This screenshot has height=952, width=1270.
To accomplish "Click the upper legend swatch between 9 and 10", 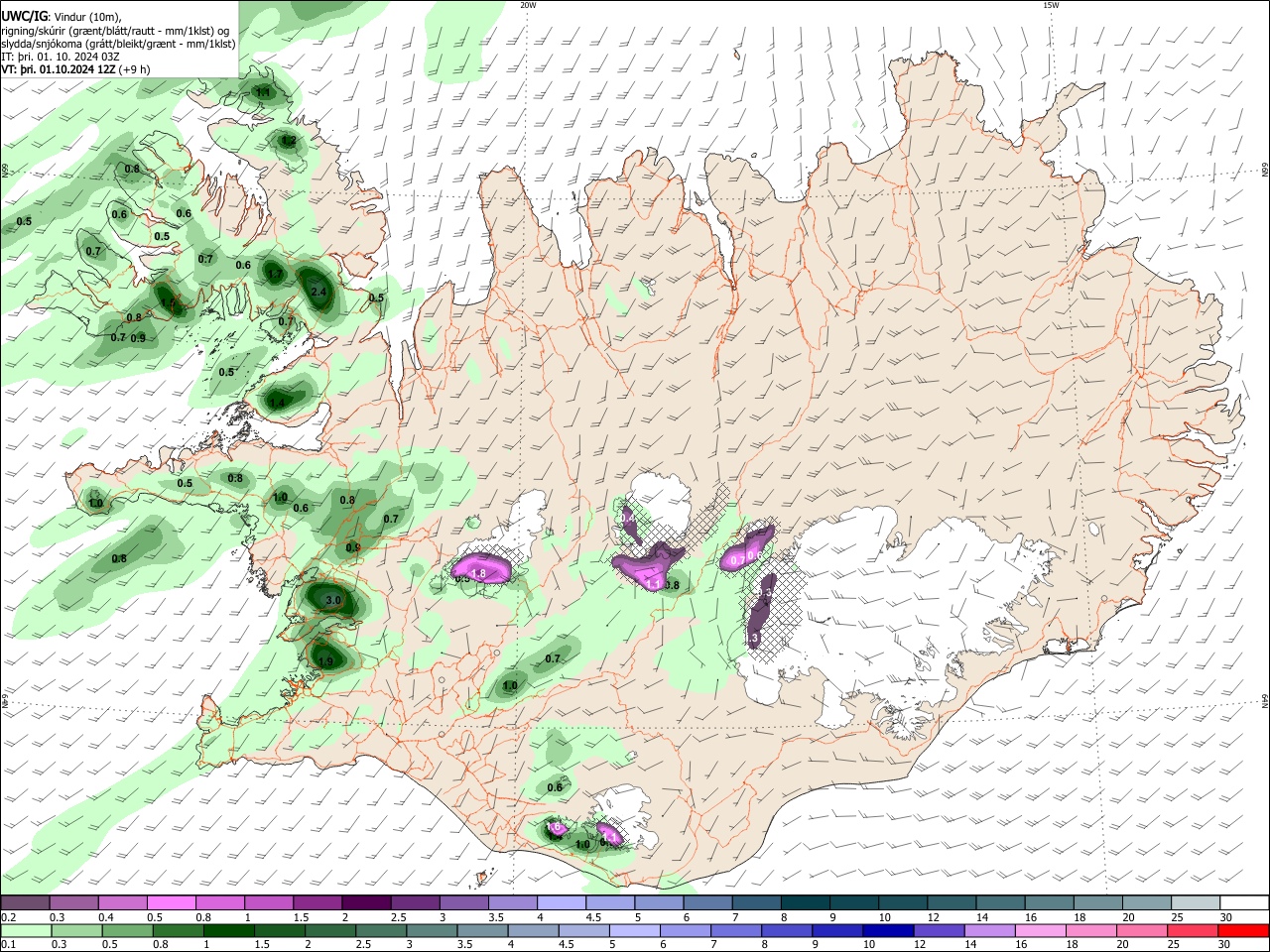I will [853, 903].
